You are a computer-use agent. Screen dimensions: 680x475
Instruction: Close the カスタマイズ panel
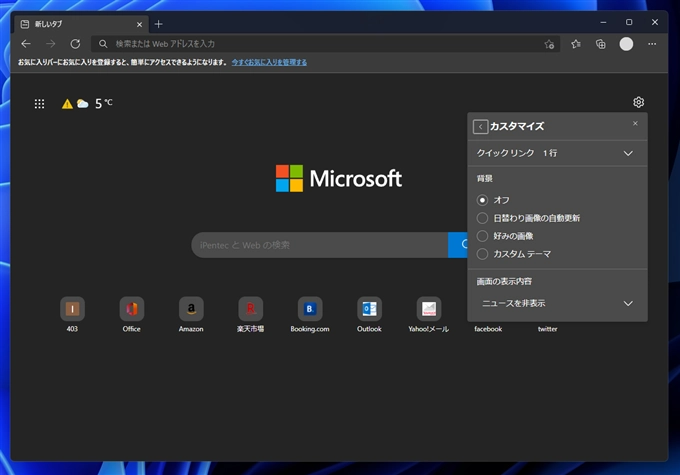point(635,124)
